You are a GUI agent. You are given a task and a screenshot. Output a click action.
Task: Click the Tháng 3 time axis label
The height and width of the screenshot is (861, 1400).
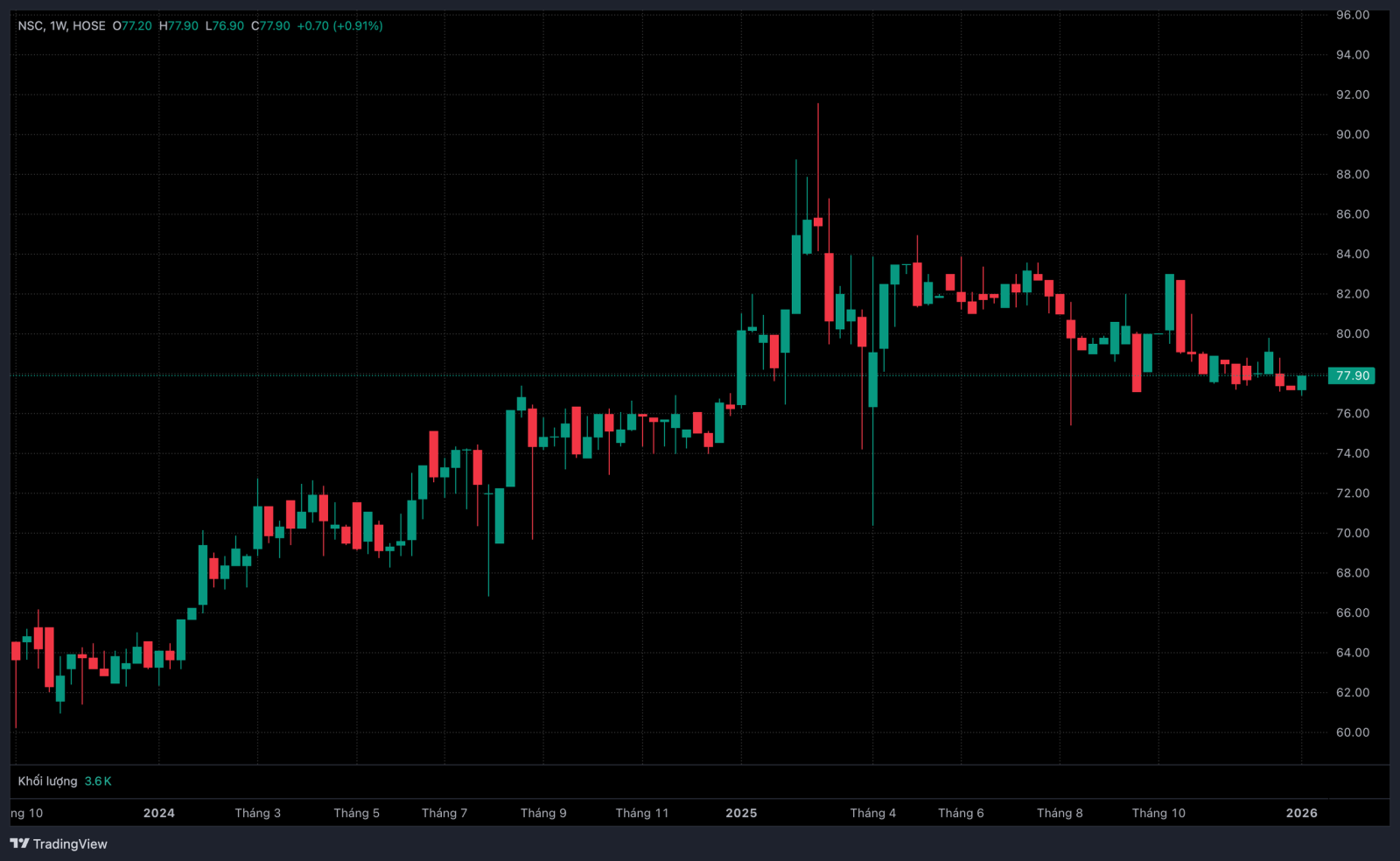point(257,813)
